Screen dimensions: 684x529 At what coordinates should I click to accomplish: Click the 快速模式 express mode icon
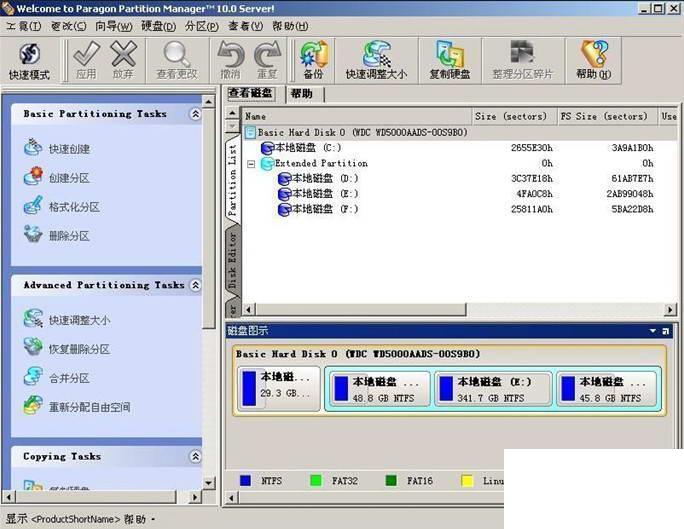[x=30, y=61]
